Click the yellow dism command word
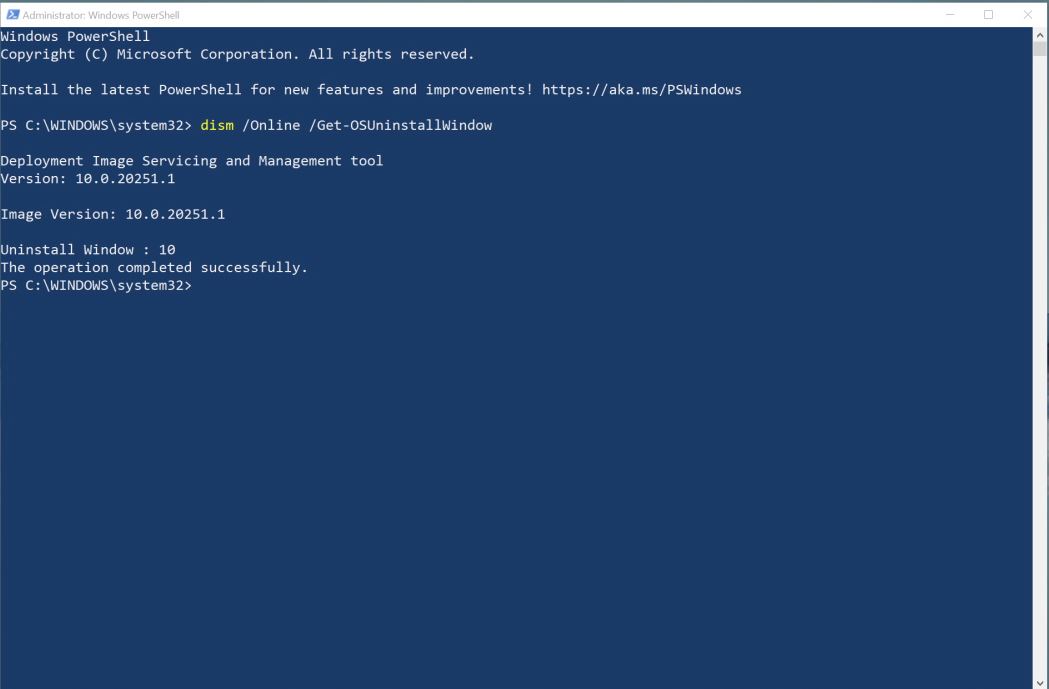Viewport: 1049px width, 689px height. click(217, 125)
